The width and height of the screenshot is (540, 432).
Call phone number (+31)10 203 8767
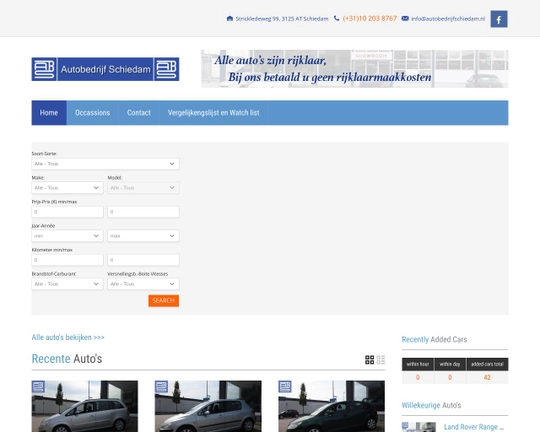(370, 19)
